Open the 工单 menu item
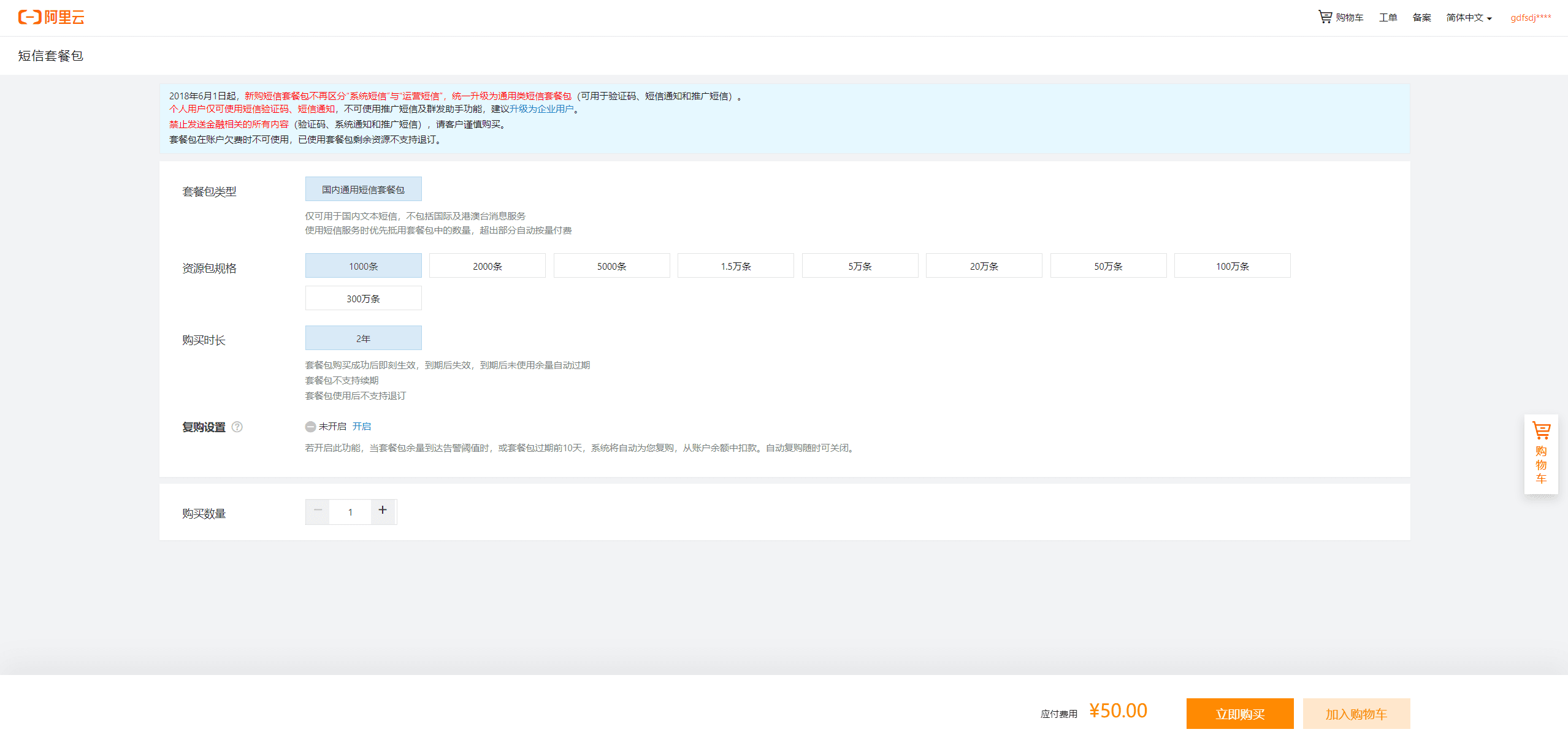Viewport: 1568px width, 751px height. 1387,17
